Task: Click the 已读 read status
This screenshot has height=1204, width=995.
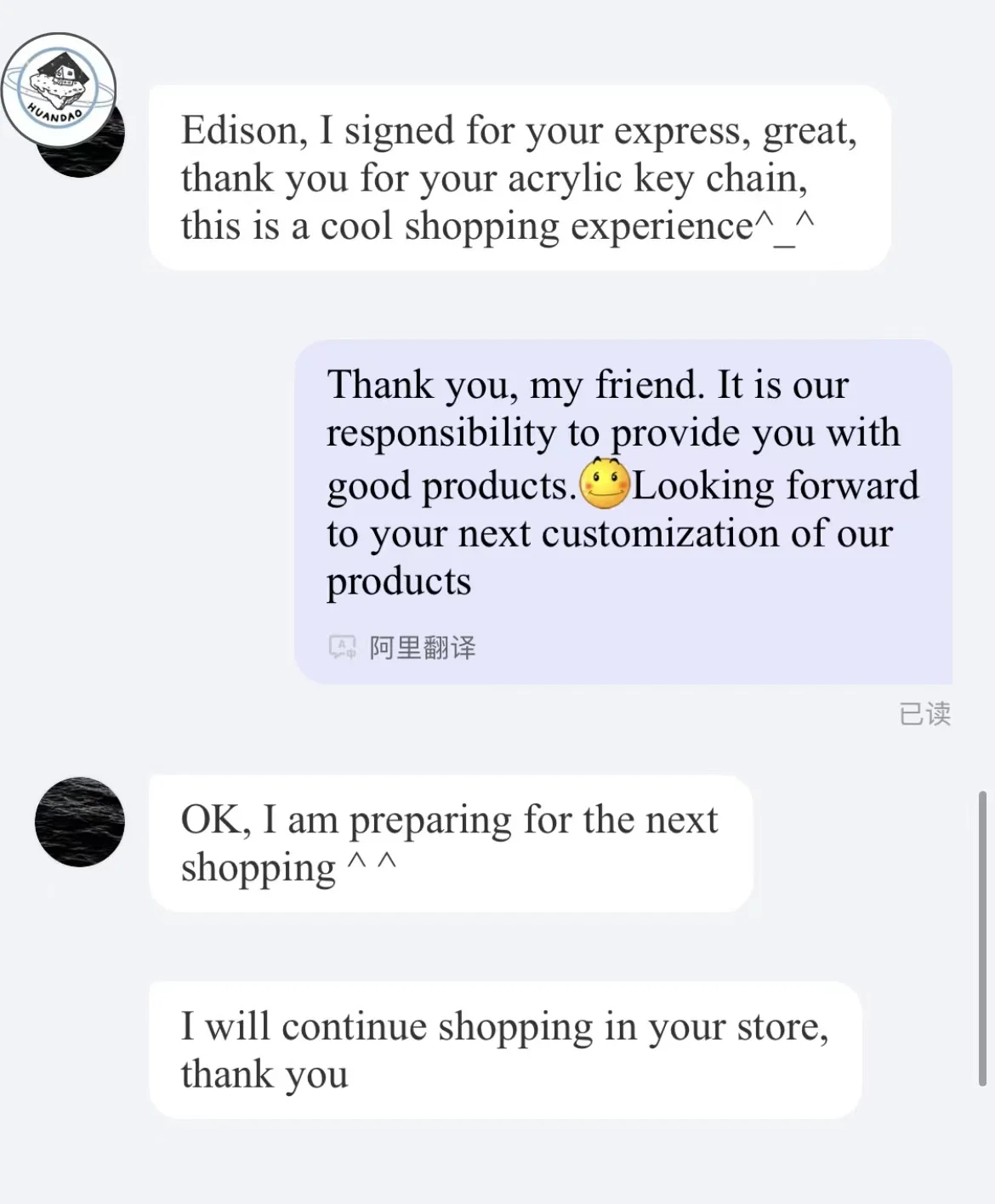Action: coord(924,713)
